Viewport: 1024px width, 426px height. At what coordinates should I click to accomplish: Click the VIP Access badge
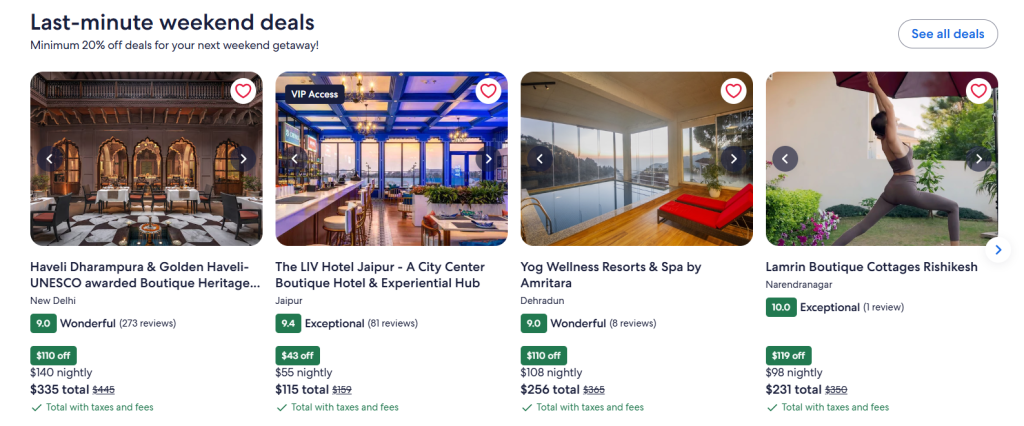[x=313, y=94]
